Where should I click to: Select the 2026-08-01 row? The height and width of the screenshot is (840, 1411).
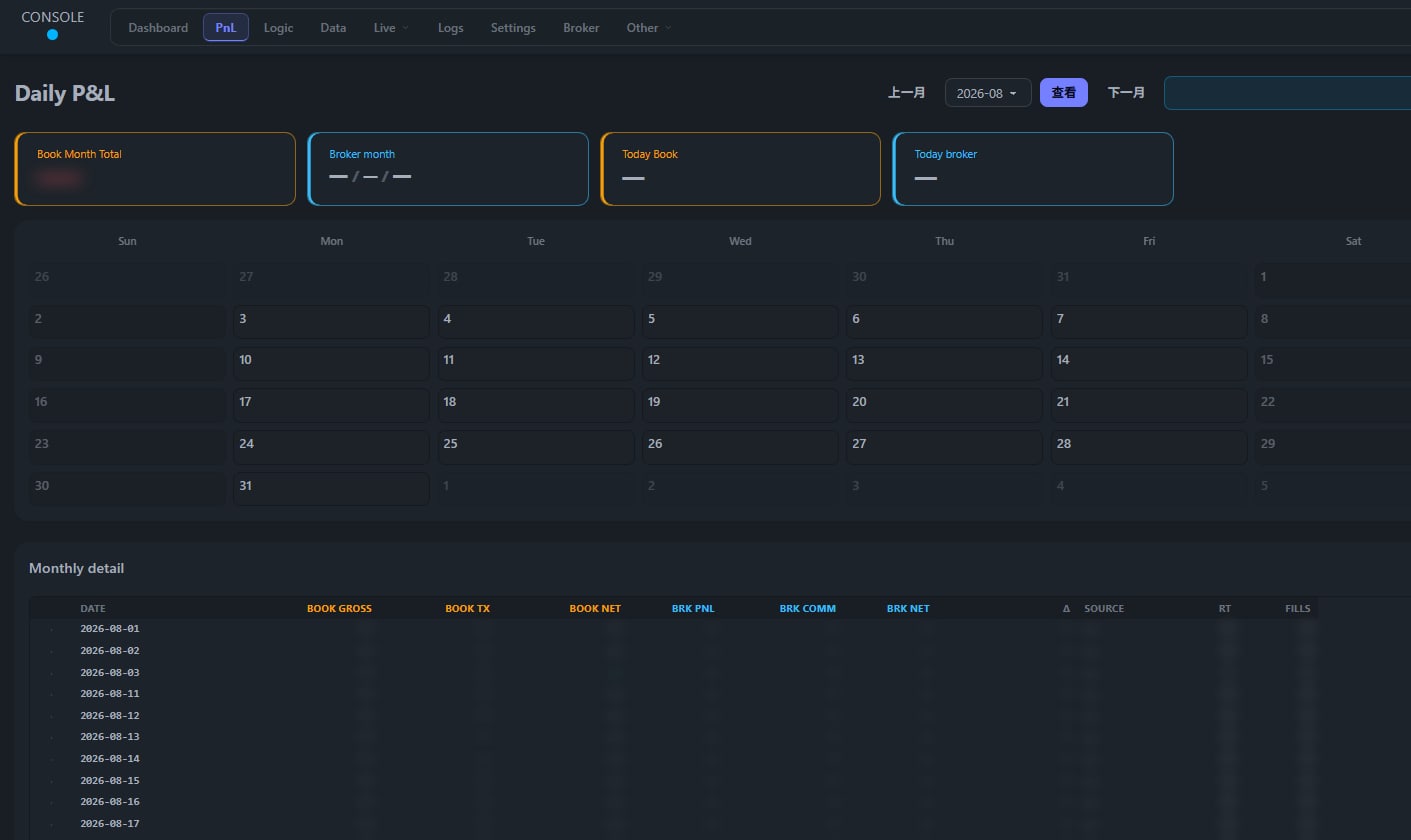673,629
